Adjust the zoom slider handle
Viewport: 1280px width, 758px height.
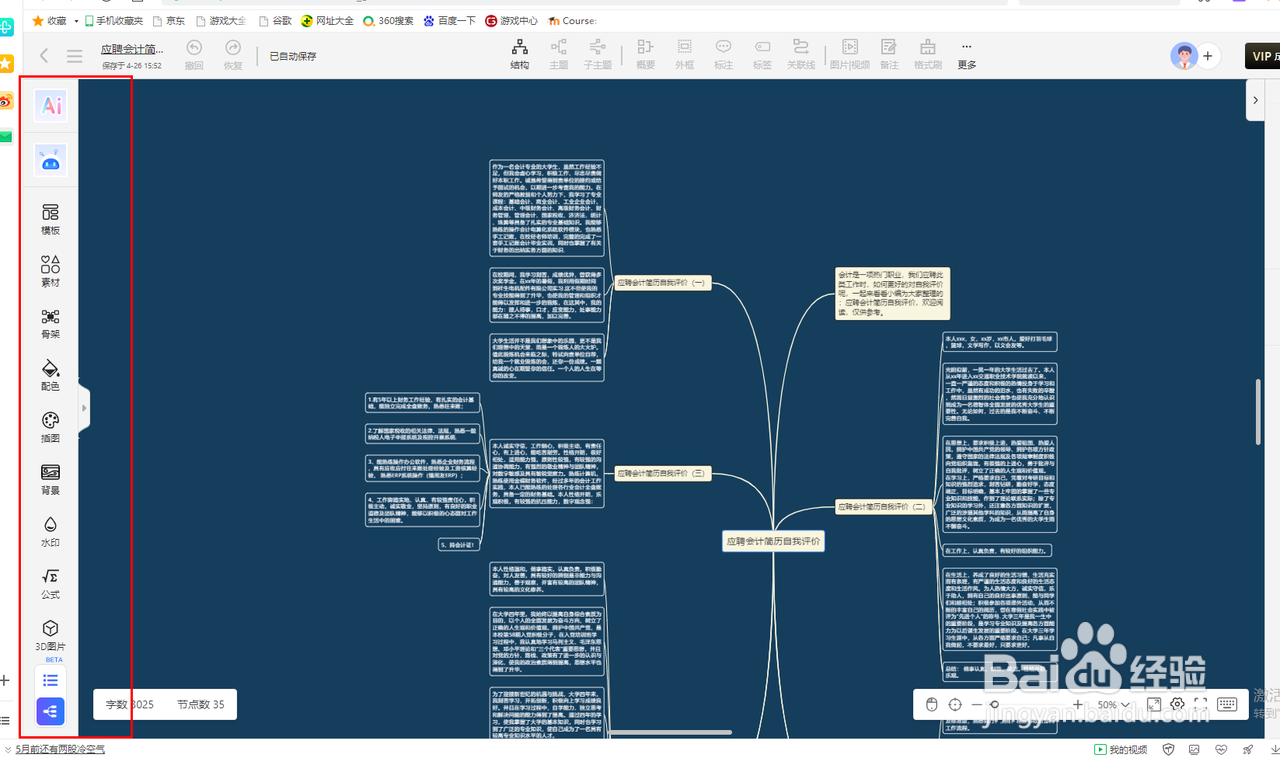pos(993,705)
